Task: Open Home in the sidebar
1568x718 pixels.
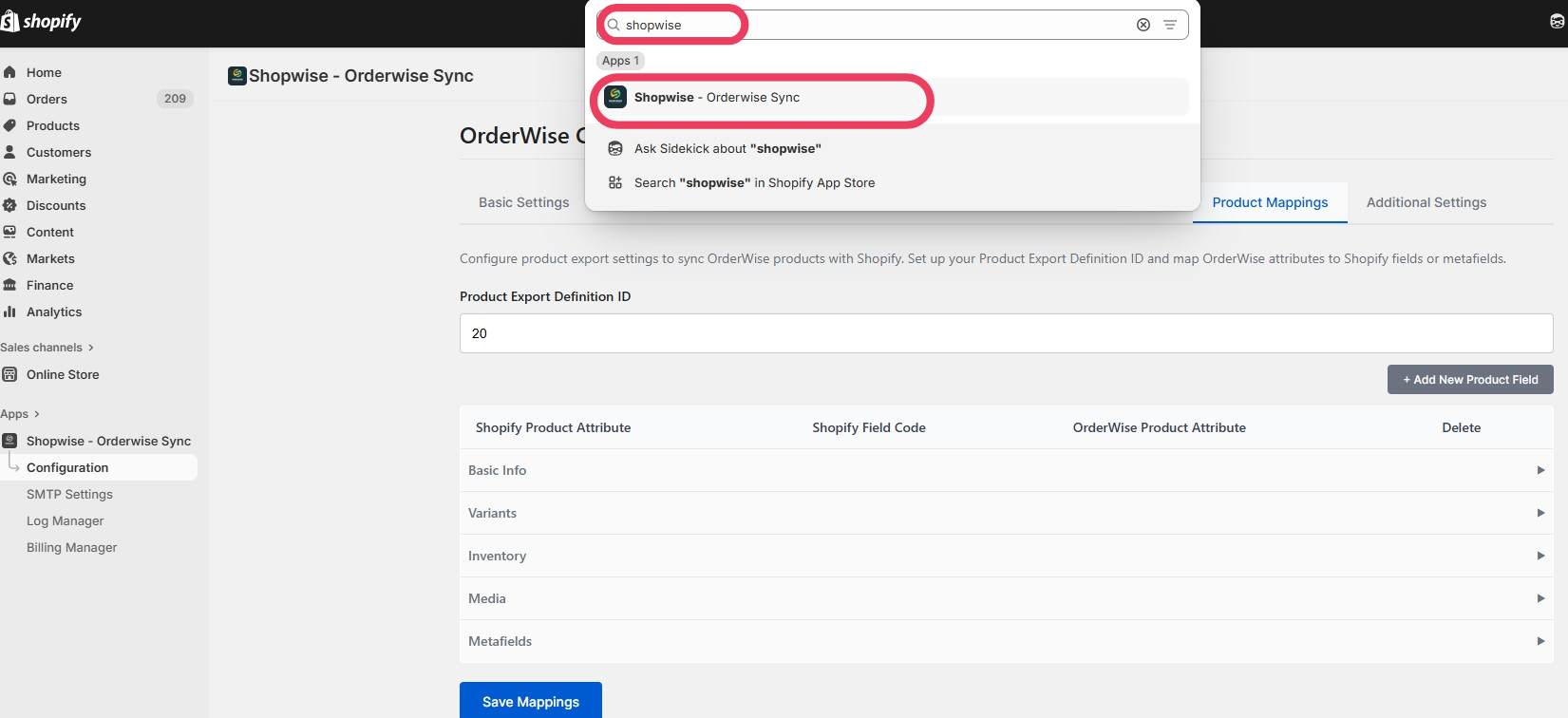Action: tap(44, 72)
